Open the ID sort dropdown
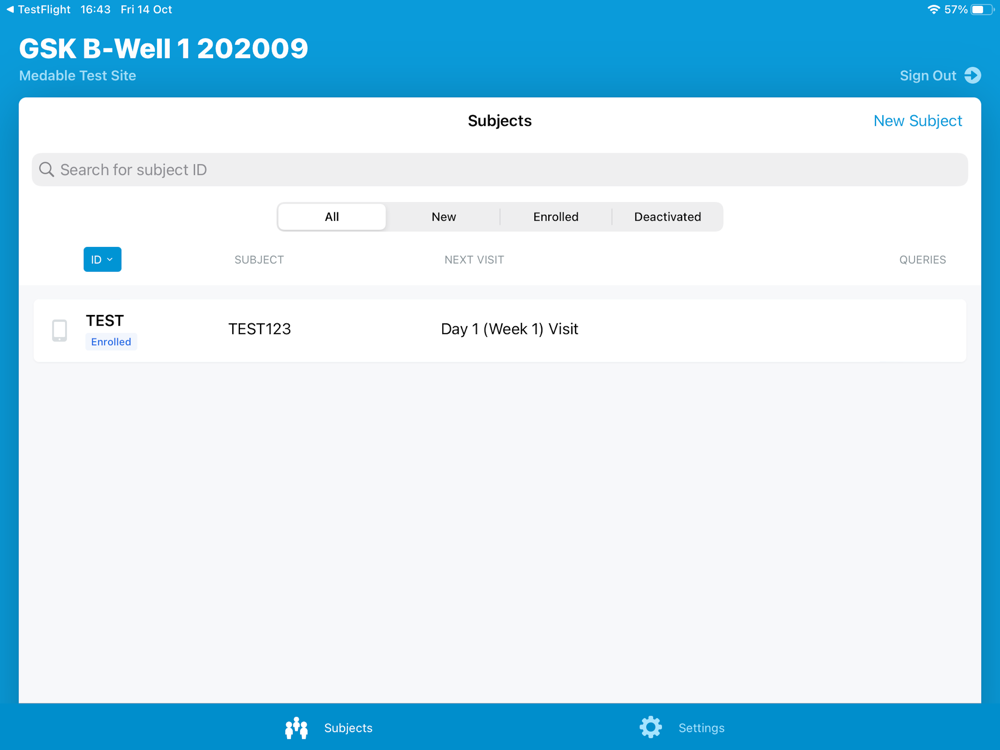Image resolution: width=1000 pixels, height=750 pixels. 102,260
